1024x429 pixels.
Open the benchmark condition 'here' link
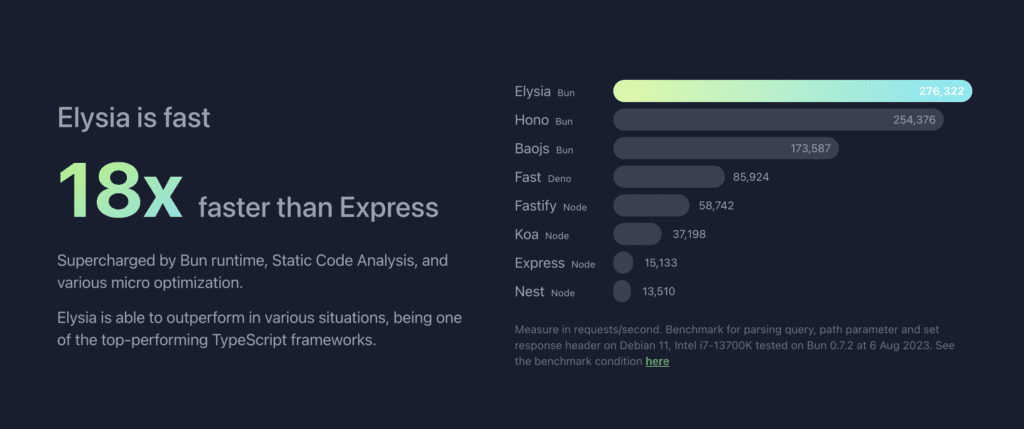657,361
